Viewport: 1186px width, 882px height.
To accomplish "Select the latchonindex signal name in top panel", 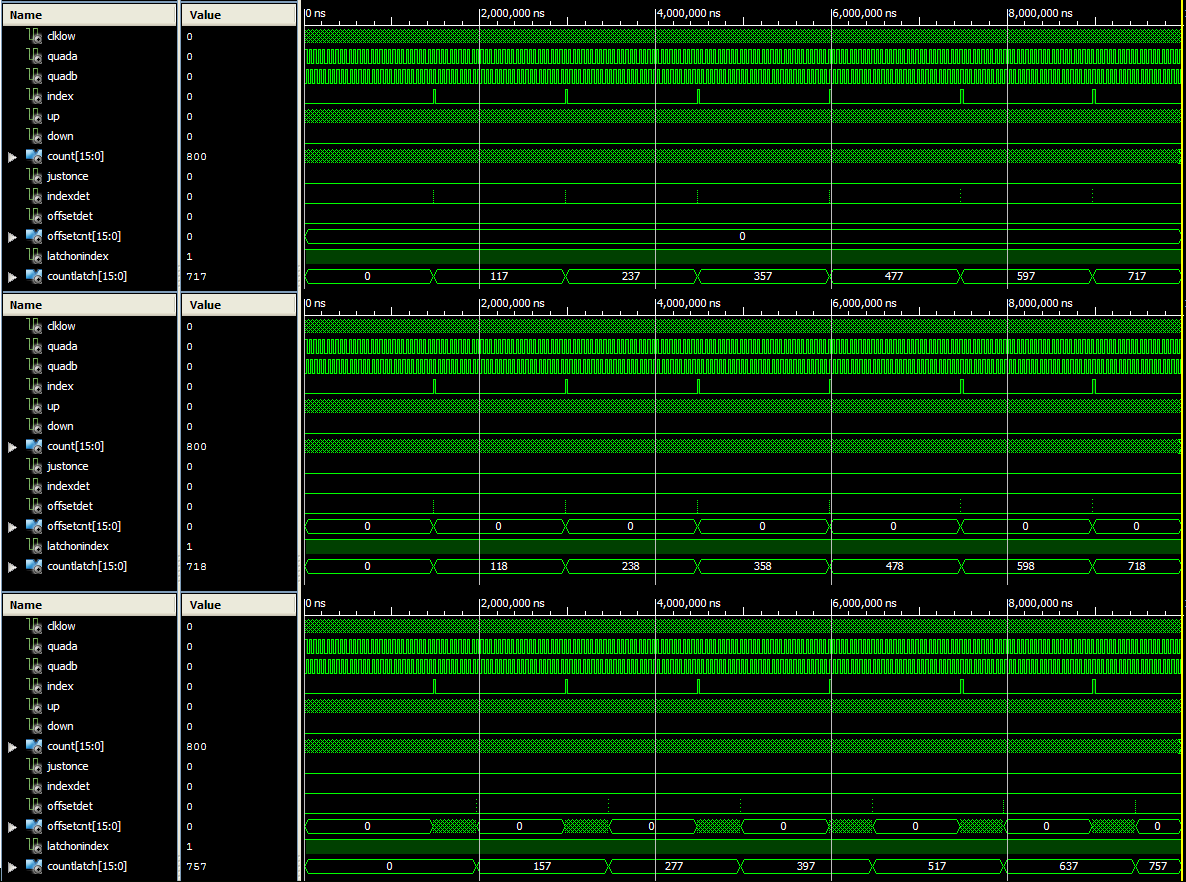I will pyautogui.click(x=77, y=256).
